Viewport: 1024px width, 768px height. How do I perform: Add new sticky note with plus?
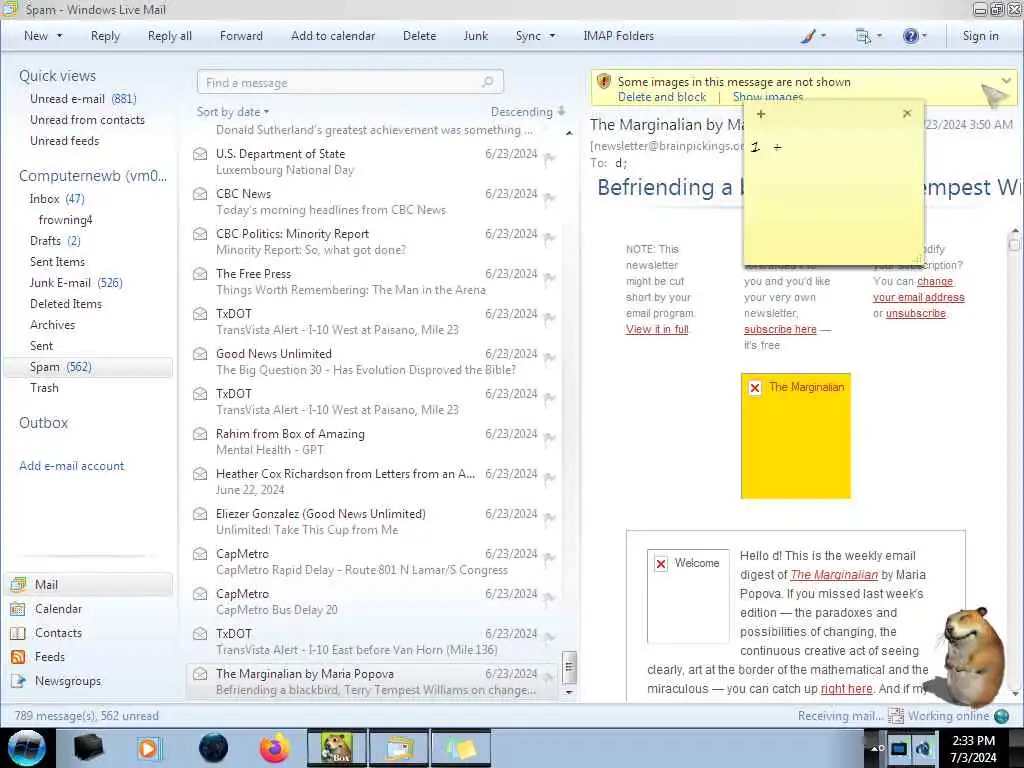(761, 114)
